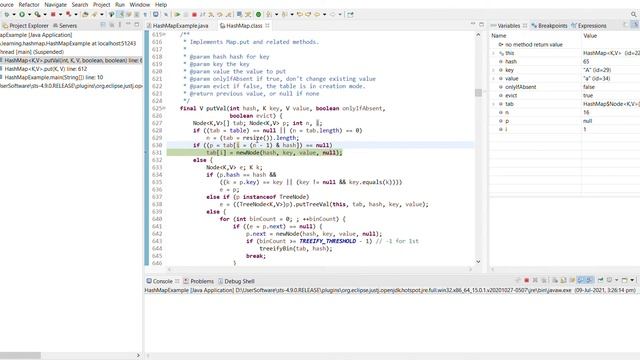This screenshot has height=360, width=640.
Task: Toggle the highlighted toolbar button near mark occurrences
Action: (x=120, y=14)
